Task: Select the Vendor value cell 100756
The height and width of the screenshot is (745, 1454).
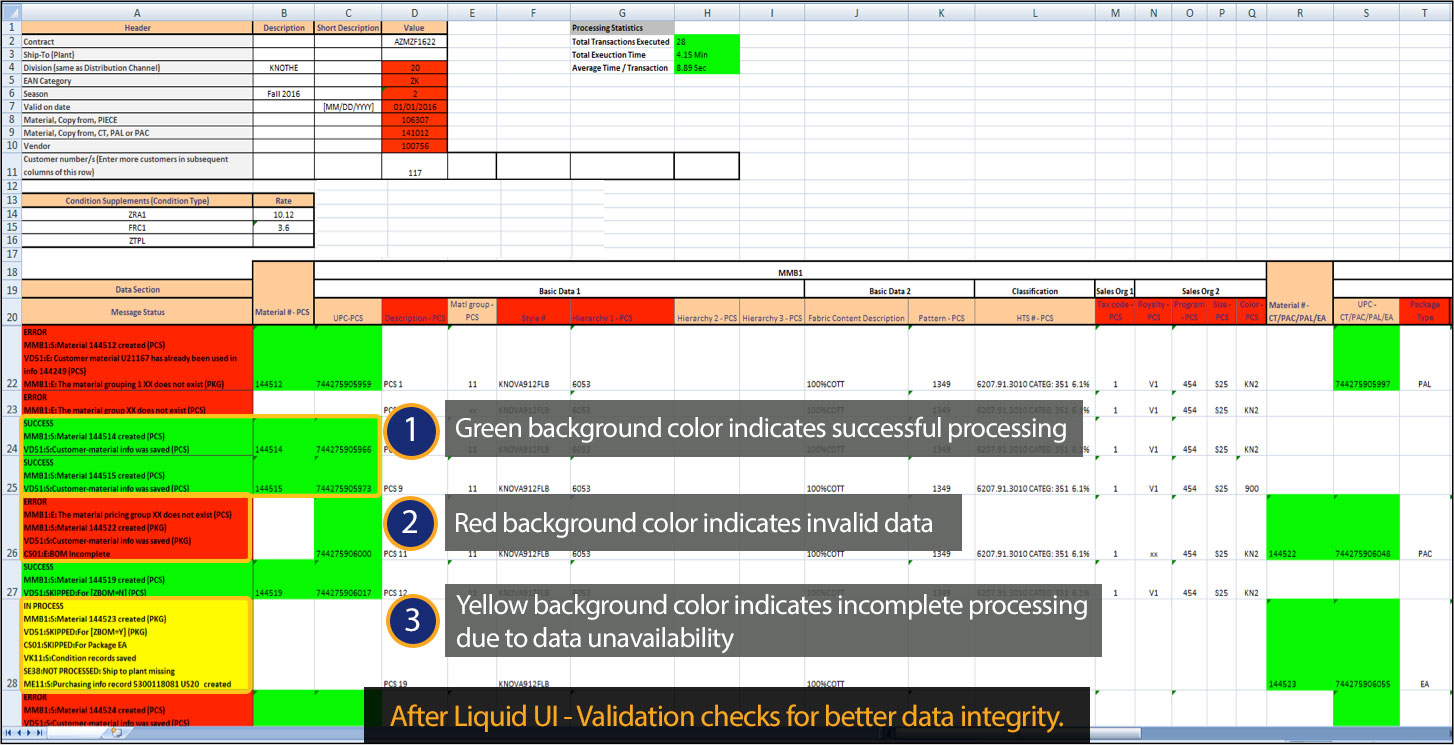Action: click(x=415, y=146)
